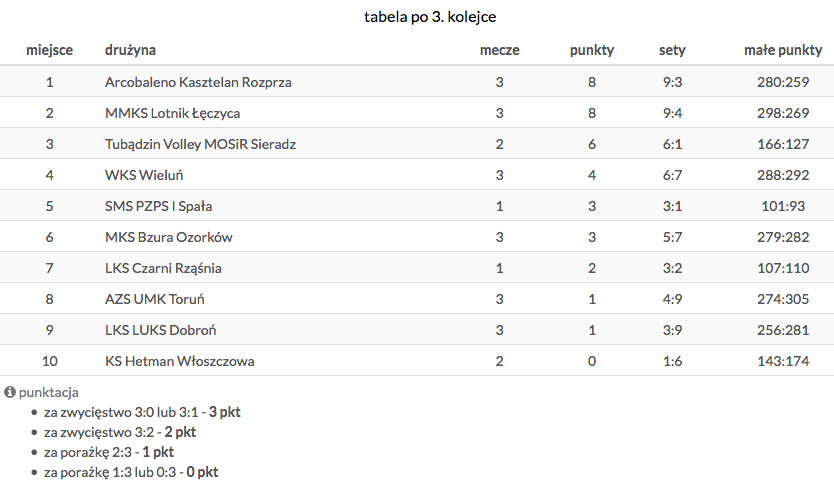Click the tabela po 3. kolejce title
The image size is (834, 499).
point(417,17)
